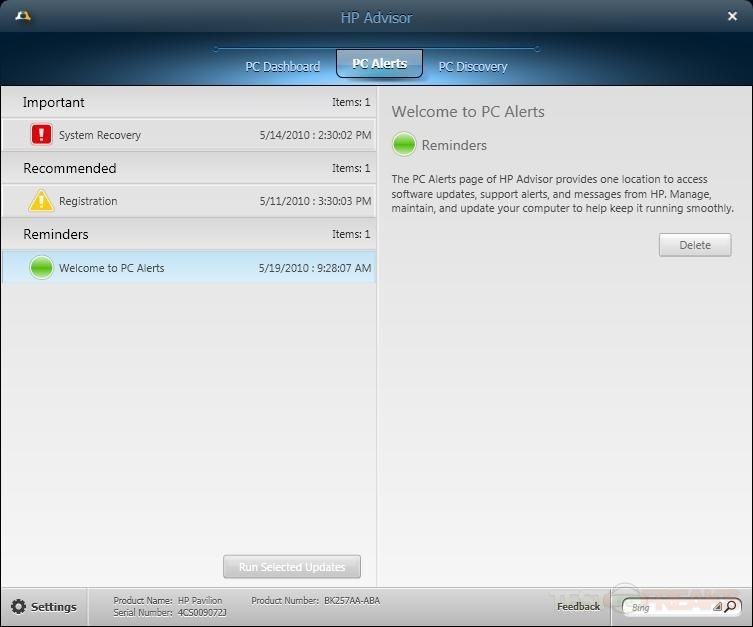Click the HP Advisor logo in title bar
Screen dimensions: 753x627
tap(22, 17)
